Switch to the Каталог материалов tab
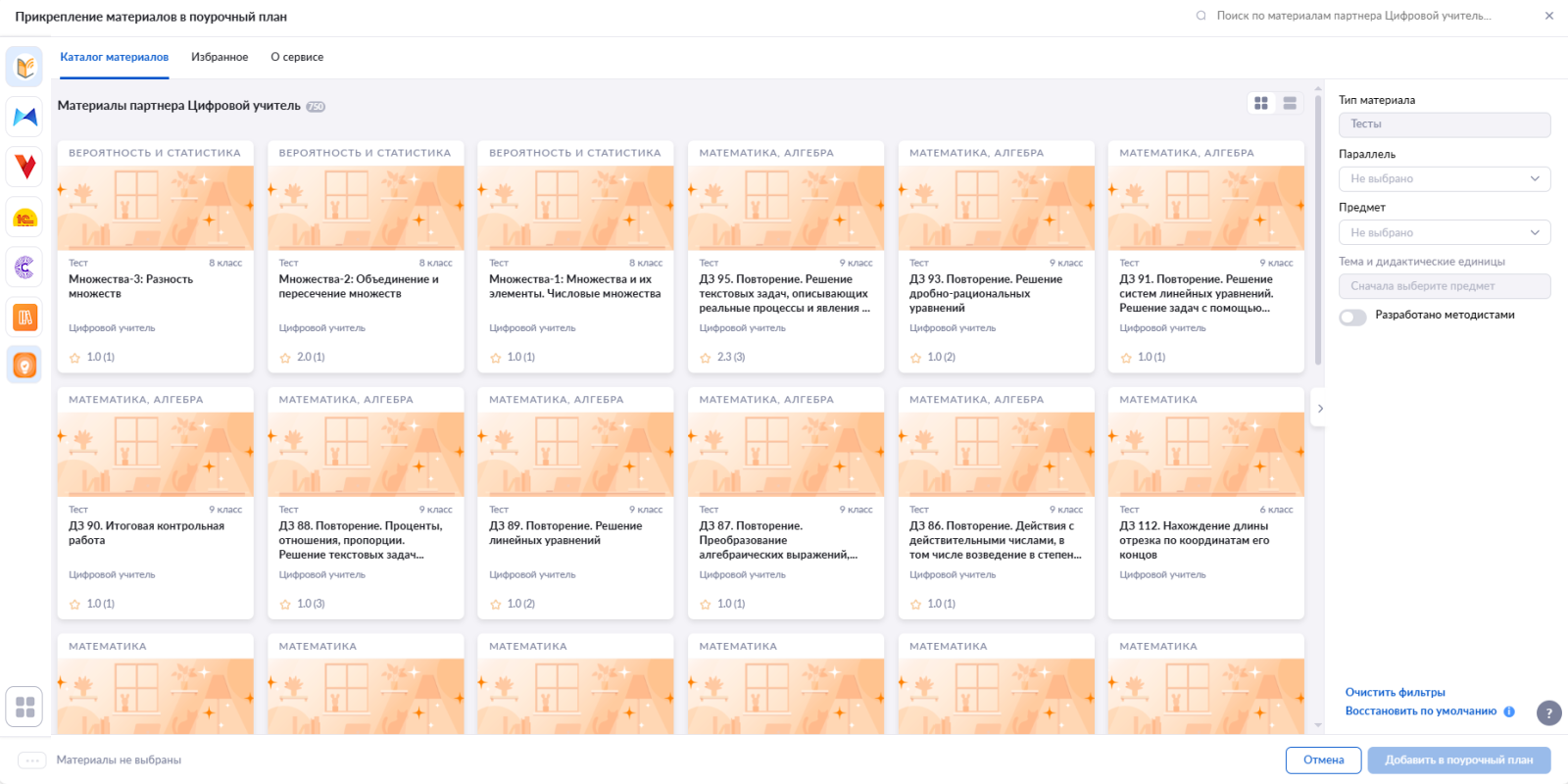 115,57
